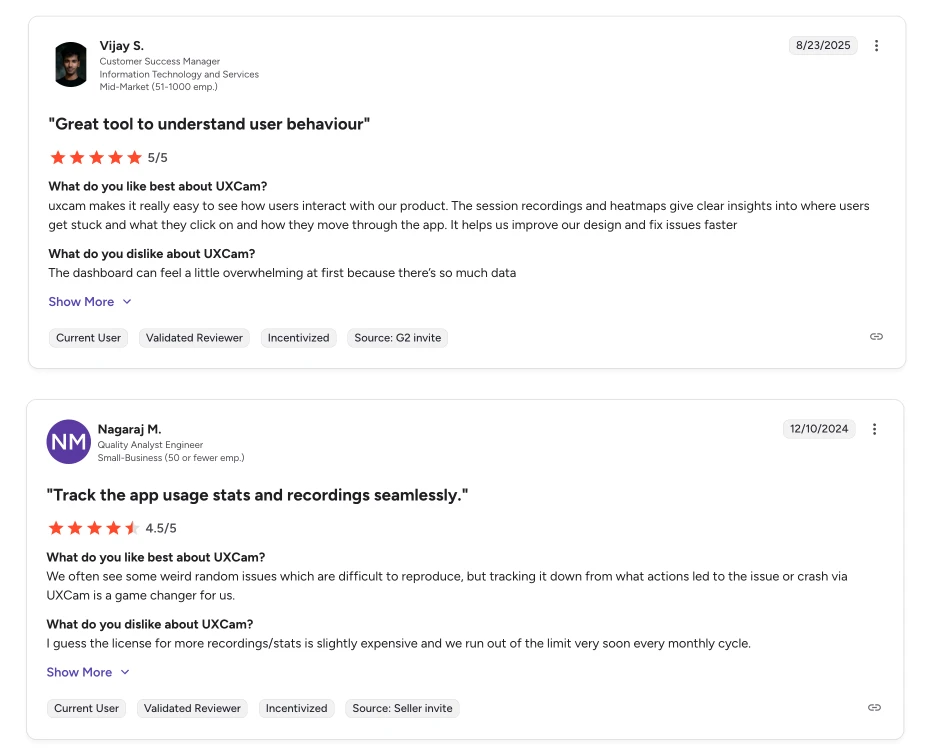
Task: Open the review titled "Great tool to understand user behaviour"
Action: [209, 124]
